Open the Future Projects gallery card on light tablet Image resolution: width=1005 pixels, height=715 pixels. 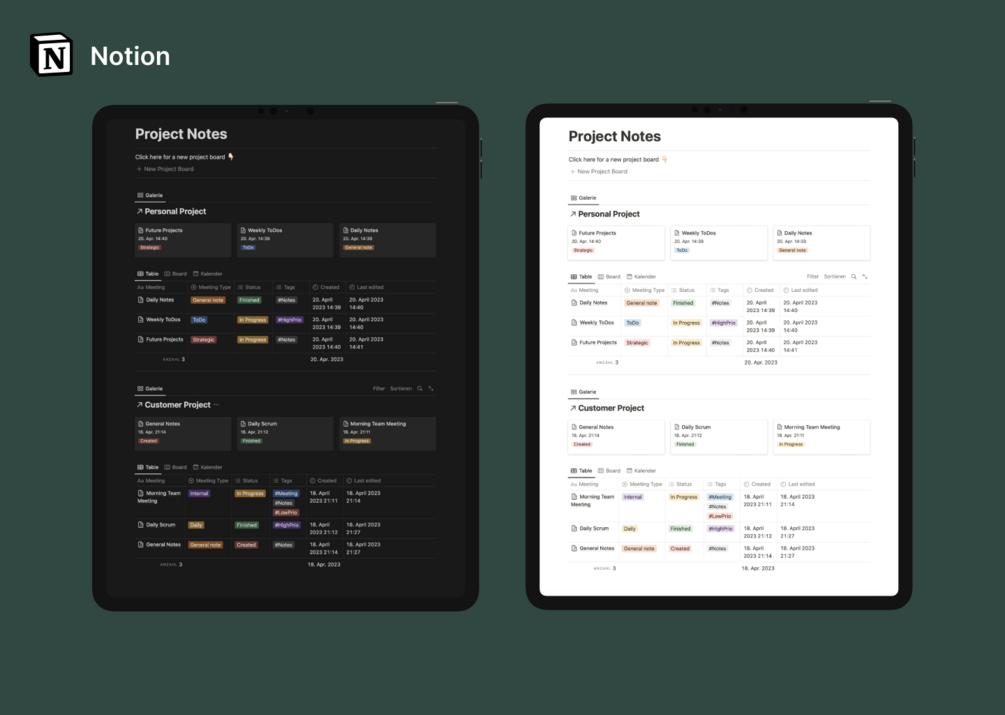point(616,243)
